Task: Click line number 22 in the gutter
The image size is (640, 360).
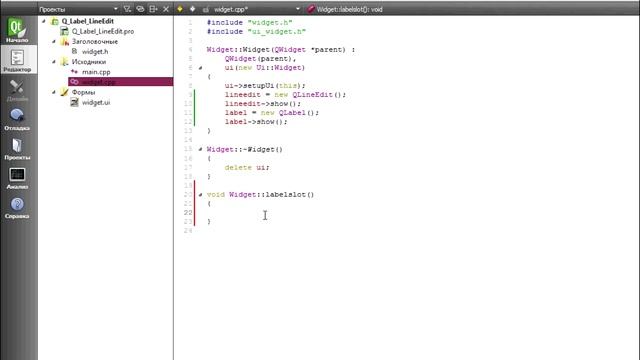Action: click(188, 213)
